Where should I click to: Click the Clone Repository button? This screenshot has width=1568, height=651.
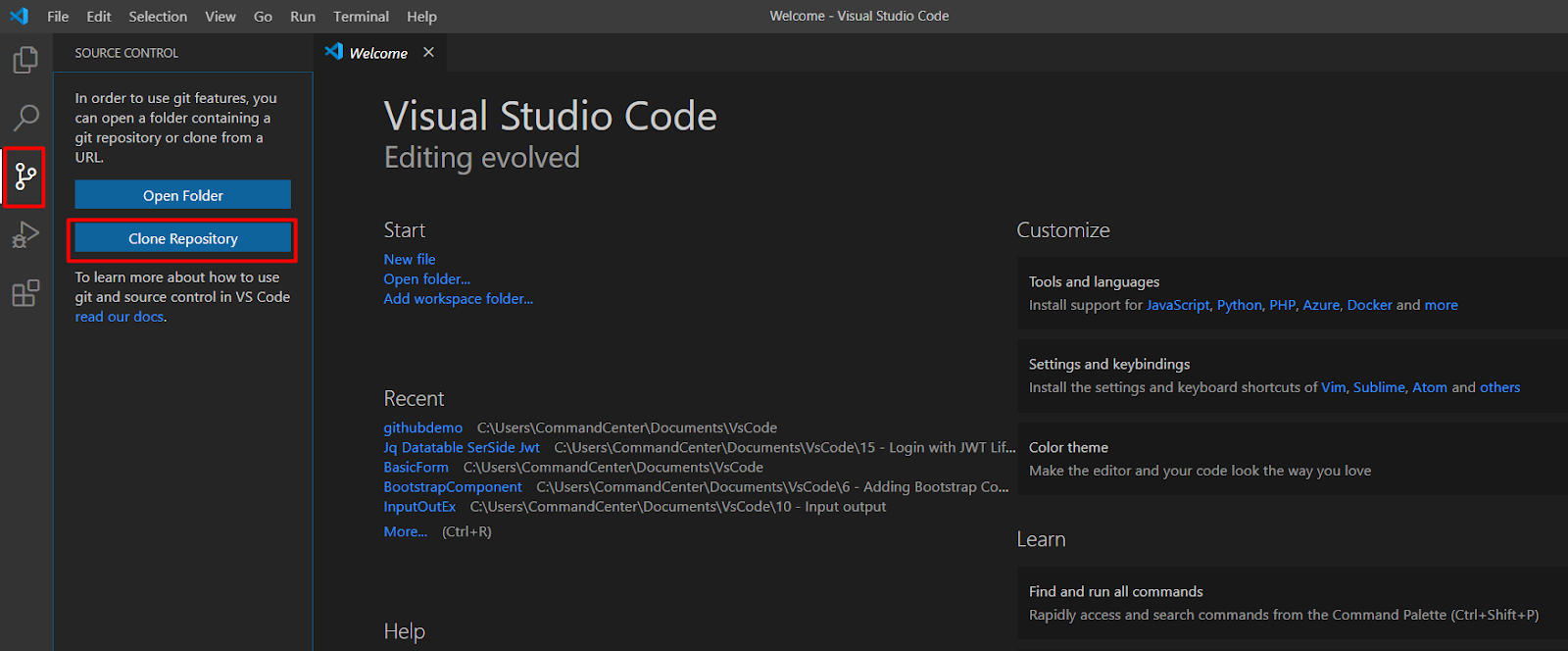pos(183,239)
